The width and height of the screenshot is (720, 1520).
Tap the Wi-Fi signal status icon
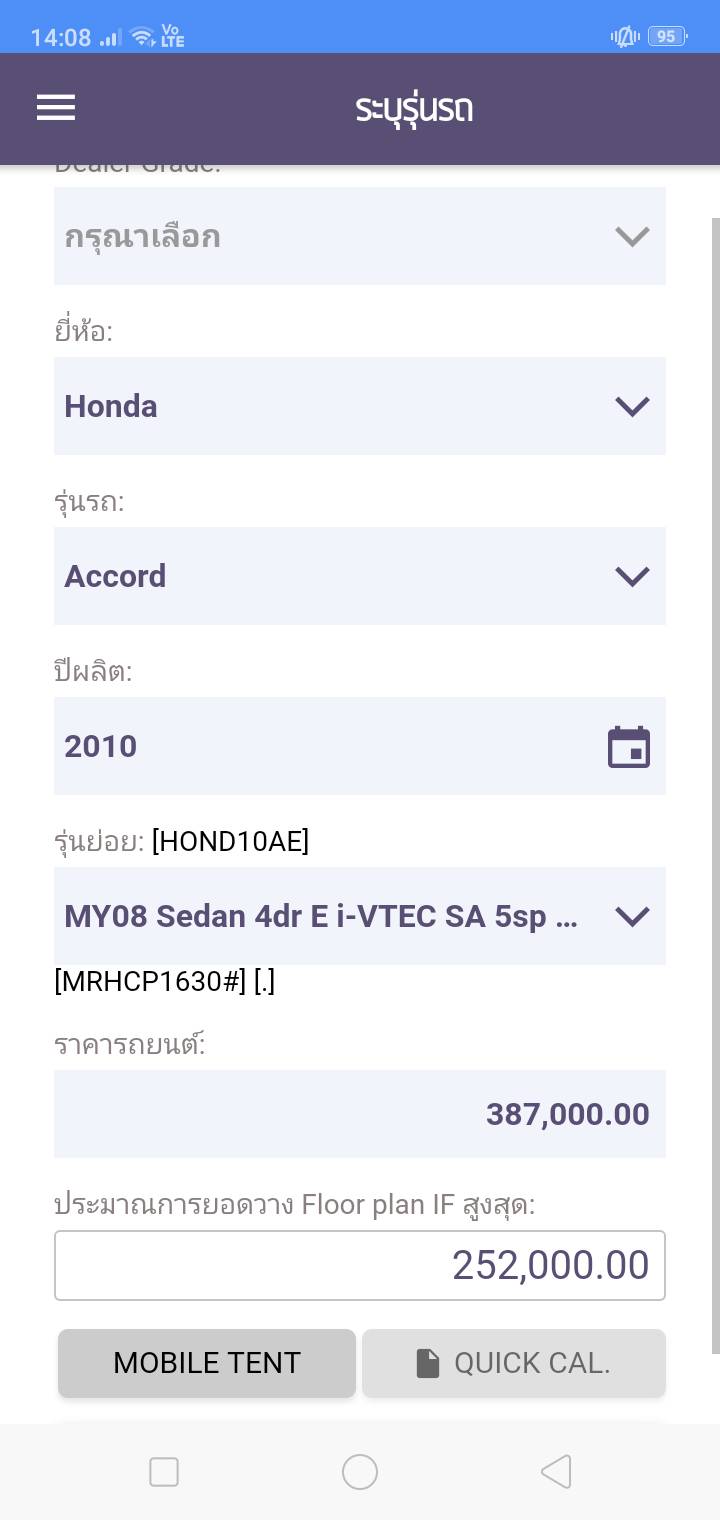click(x=143, y=37)
